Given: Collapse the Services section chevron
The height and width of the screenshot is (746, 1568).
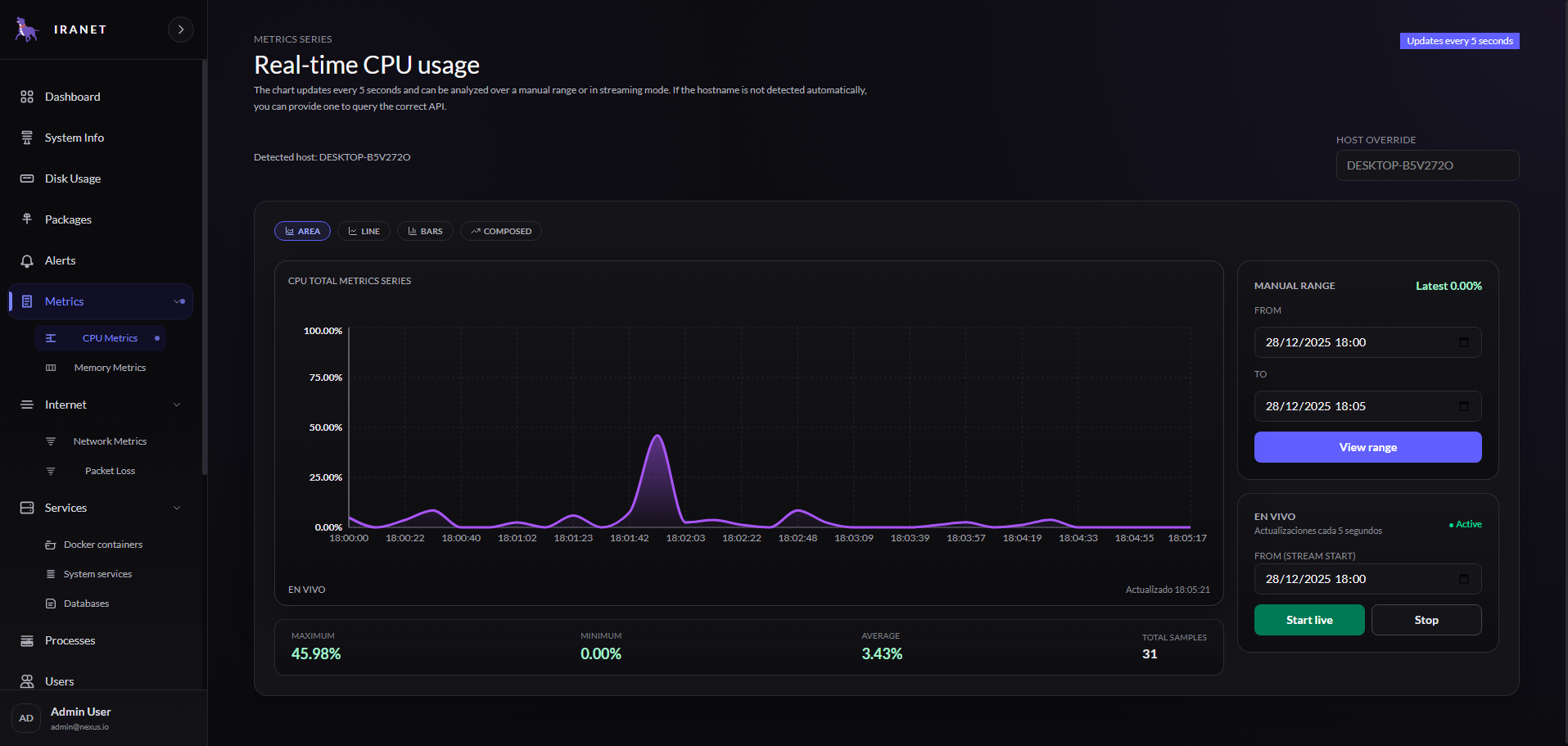Looking at the screenshot, I should [177, 508].
